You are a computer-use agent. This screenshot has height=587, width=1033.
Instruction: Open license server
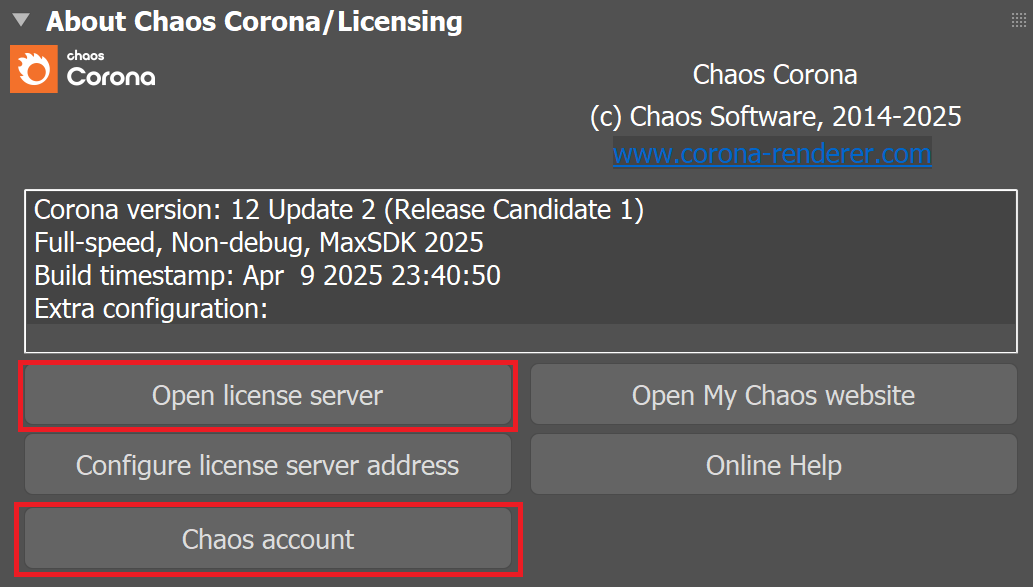pyautogui.click(x=267, y=395)
